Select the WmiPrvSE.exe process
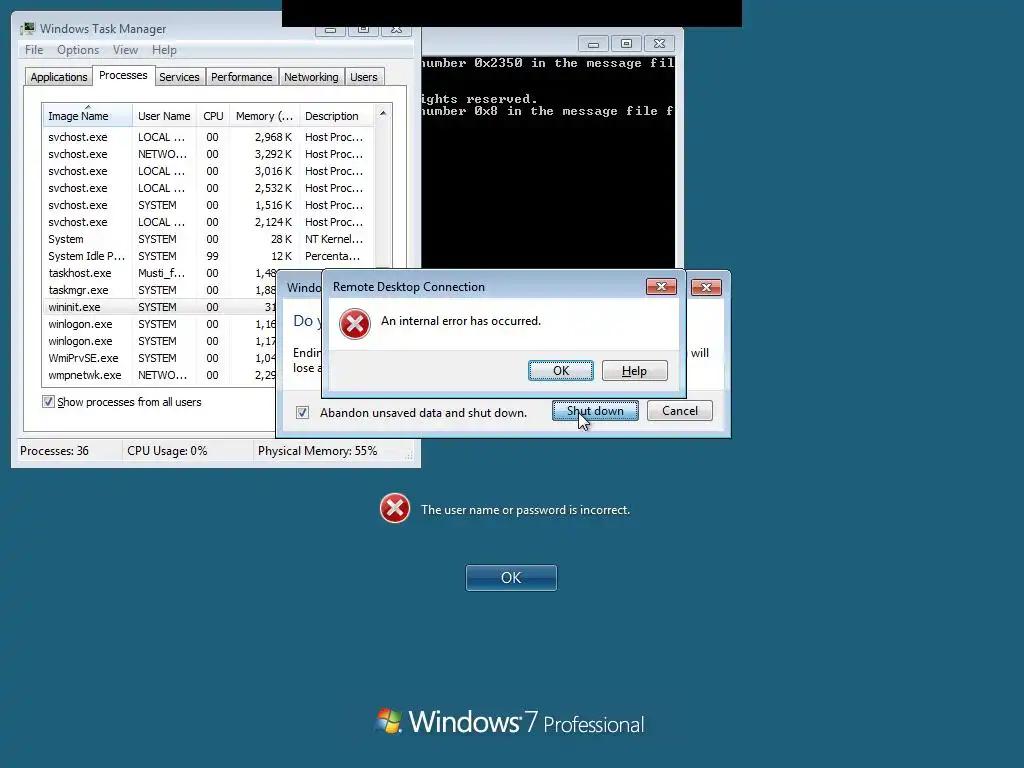This screenshot has height=768, width=1024. point(159,358)
